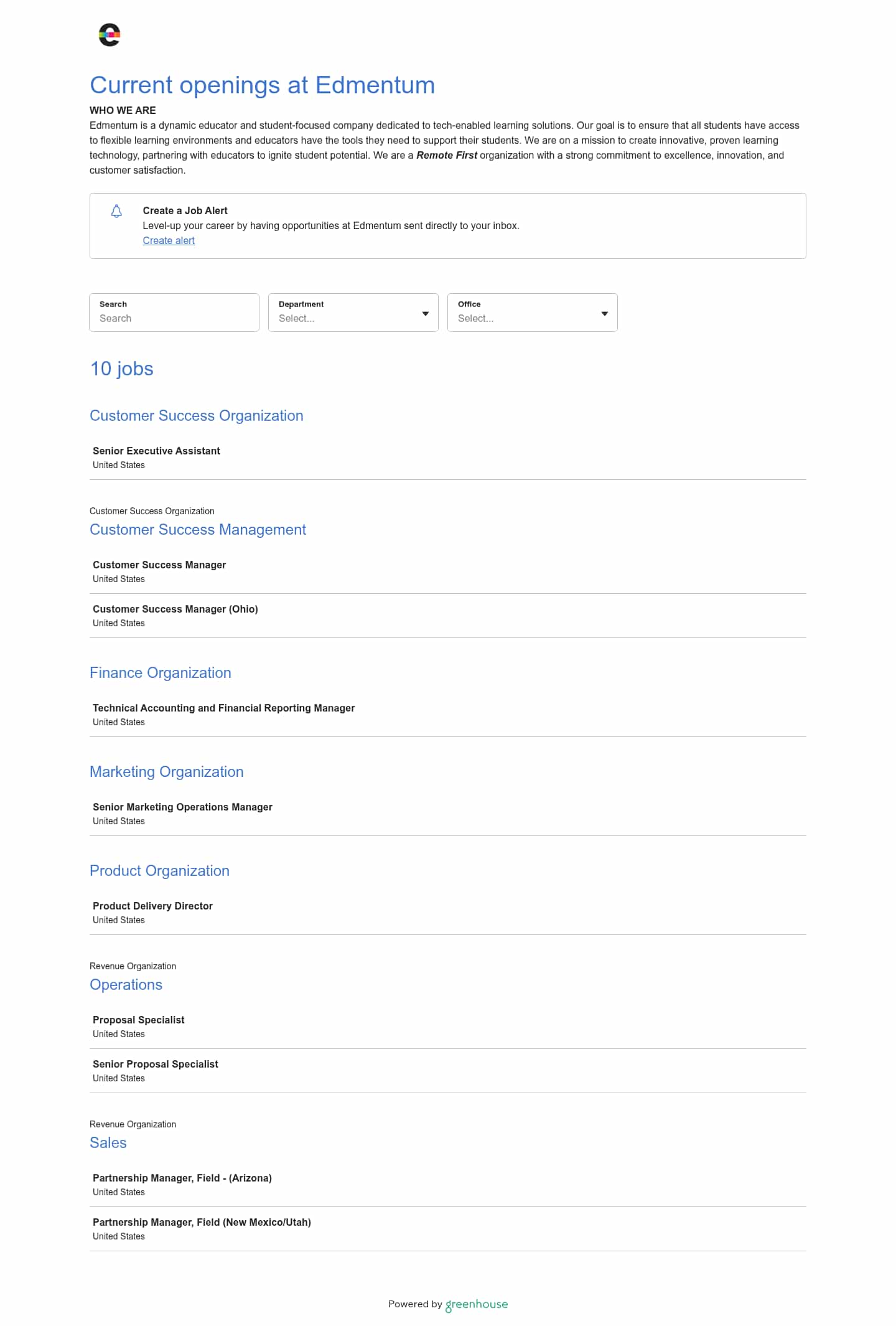The height and width of the screenshot is (1326, 896).
Task: Open the Office dropdown
Action: [533, 313]
